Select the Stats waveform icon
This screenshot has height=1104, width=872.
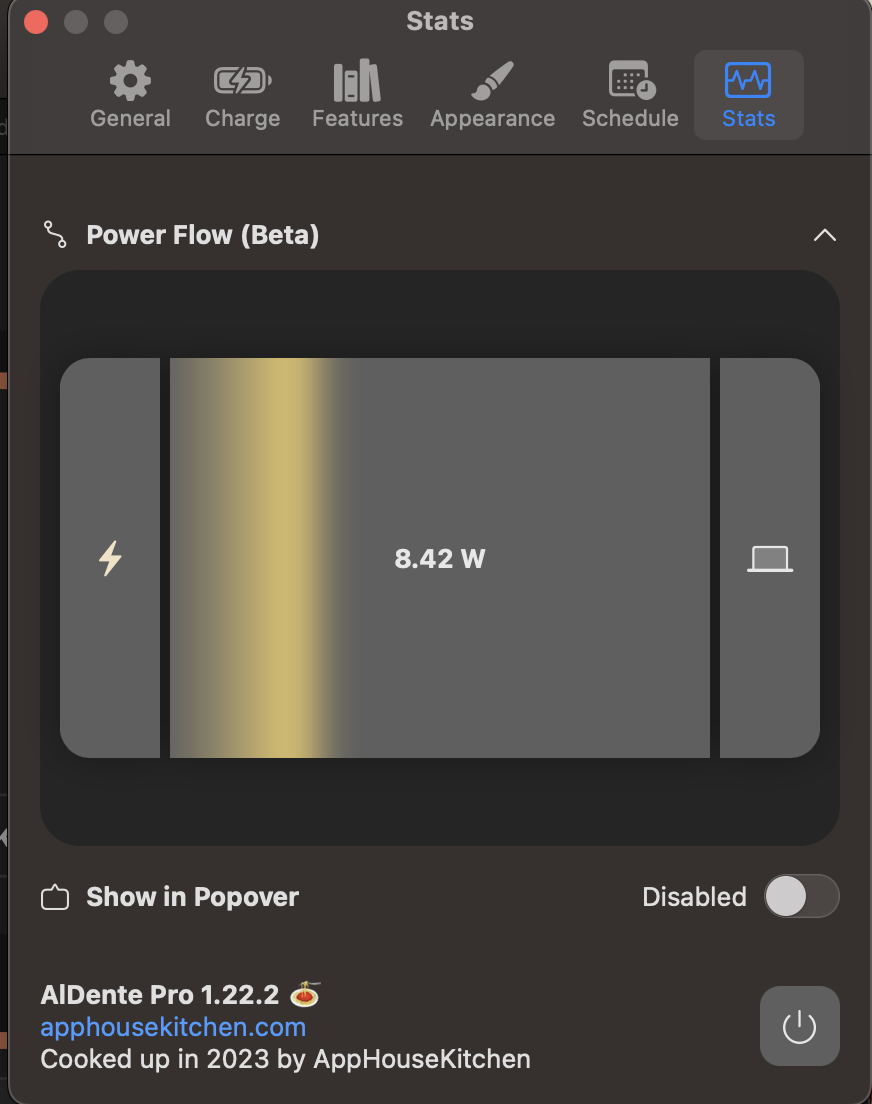(748, 81)
